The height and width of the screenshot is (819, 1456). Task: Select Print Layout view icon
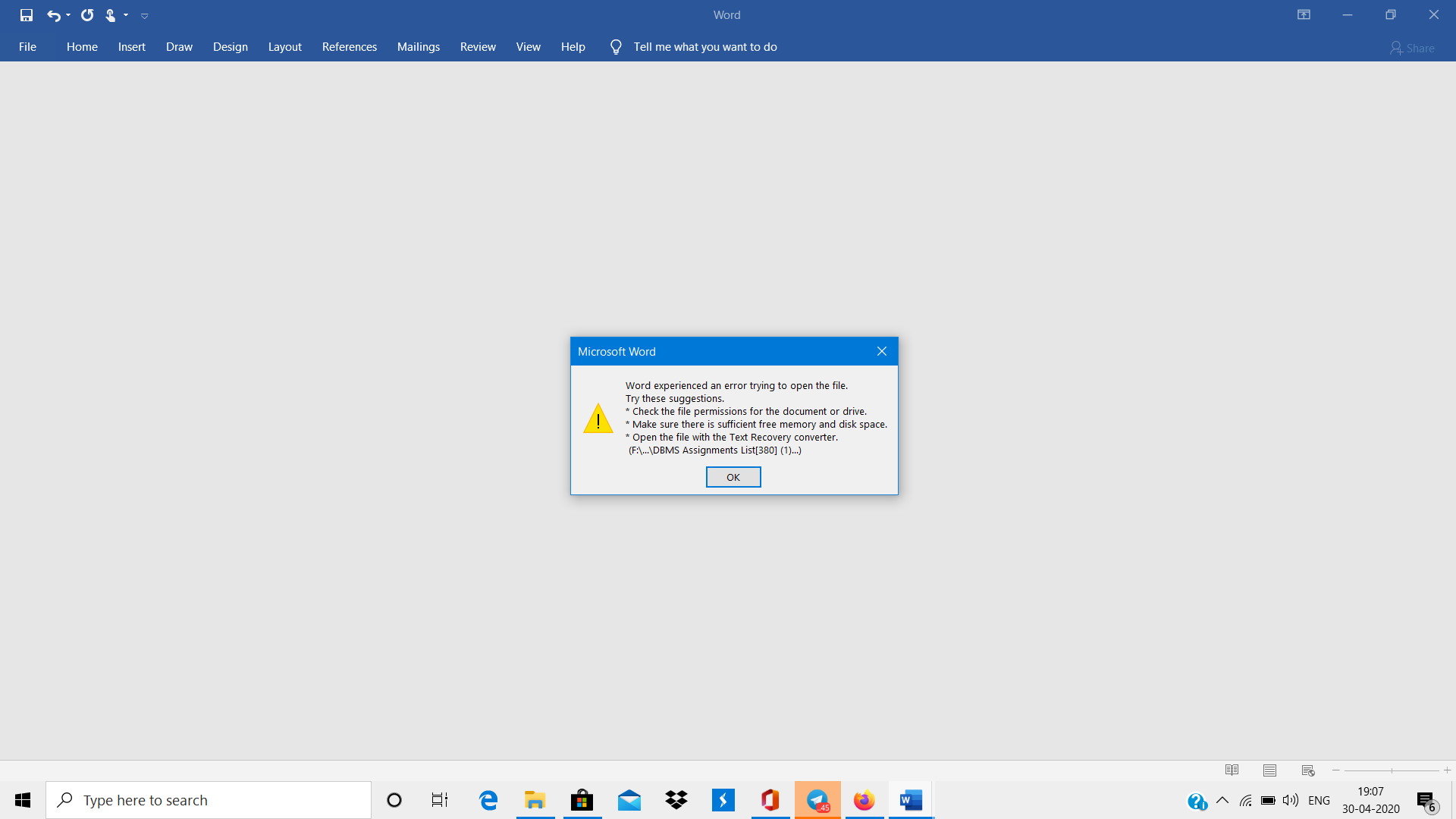[1270, 770]
